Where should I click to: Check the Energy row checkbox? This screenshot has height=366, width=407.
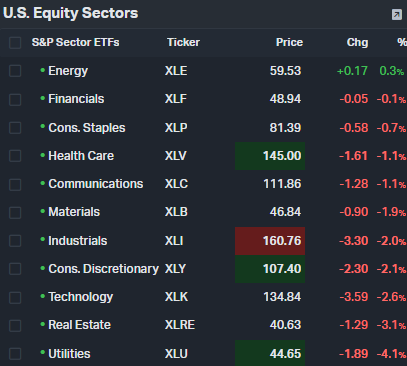15,71
